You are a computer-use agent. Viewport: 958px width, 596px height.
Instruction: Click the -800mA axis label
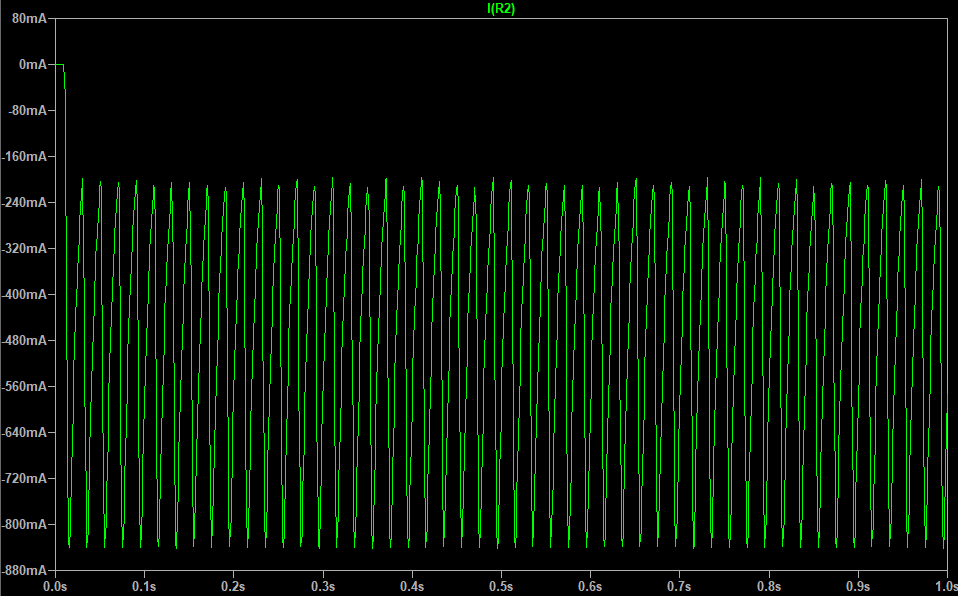coord(24,524)
